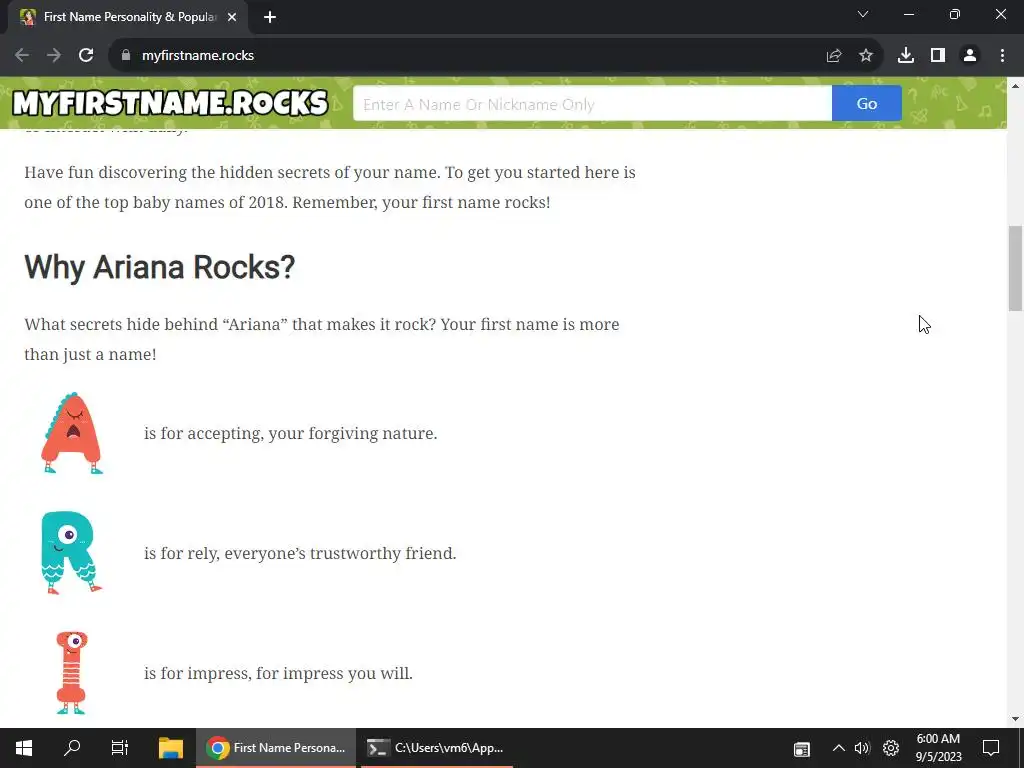
Task: Click the blue Go button
Action: [867, 103]
